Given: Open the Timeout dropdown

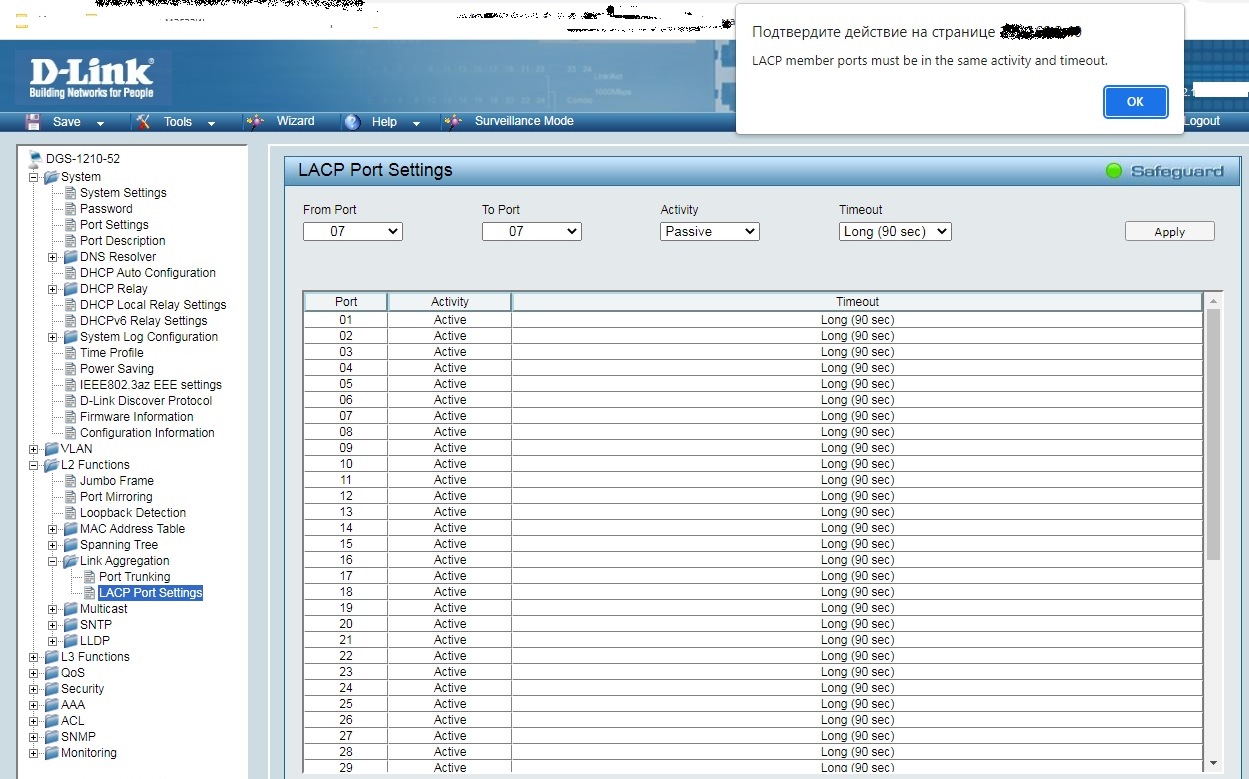Looking at the screenshot, I should (x=894, y=231).
